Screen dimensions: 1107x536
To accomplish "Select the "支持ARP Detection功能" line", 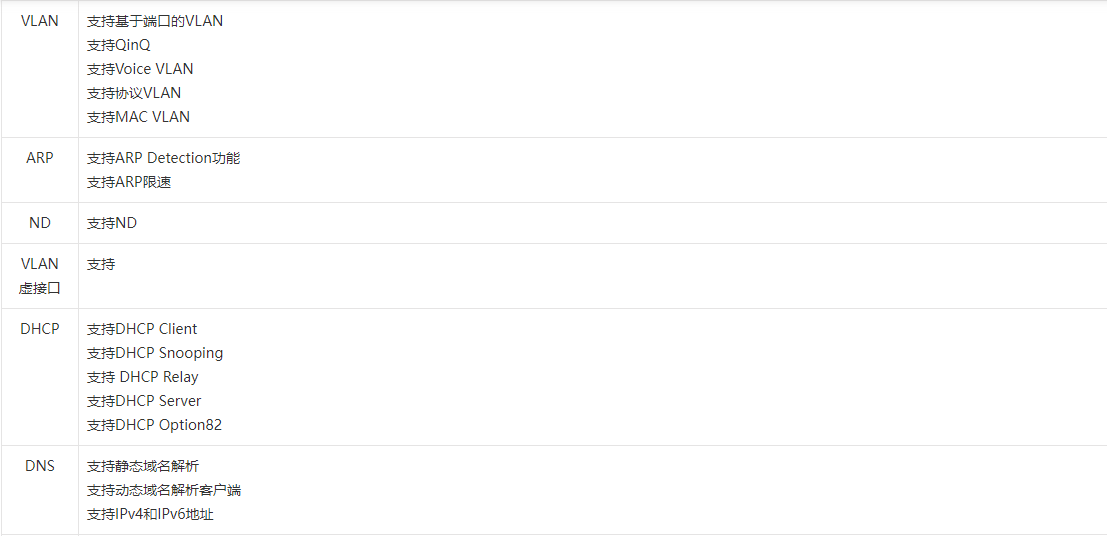I will 163,158.
